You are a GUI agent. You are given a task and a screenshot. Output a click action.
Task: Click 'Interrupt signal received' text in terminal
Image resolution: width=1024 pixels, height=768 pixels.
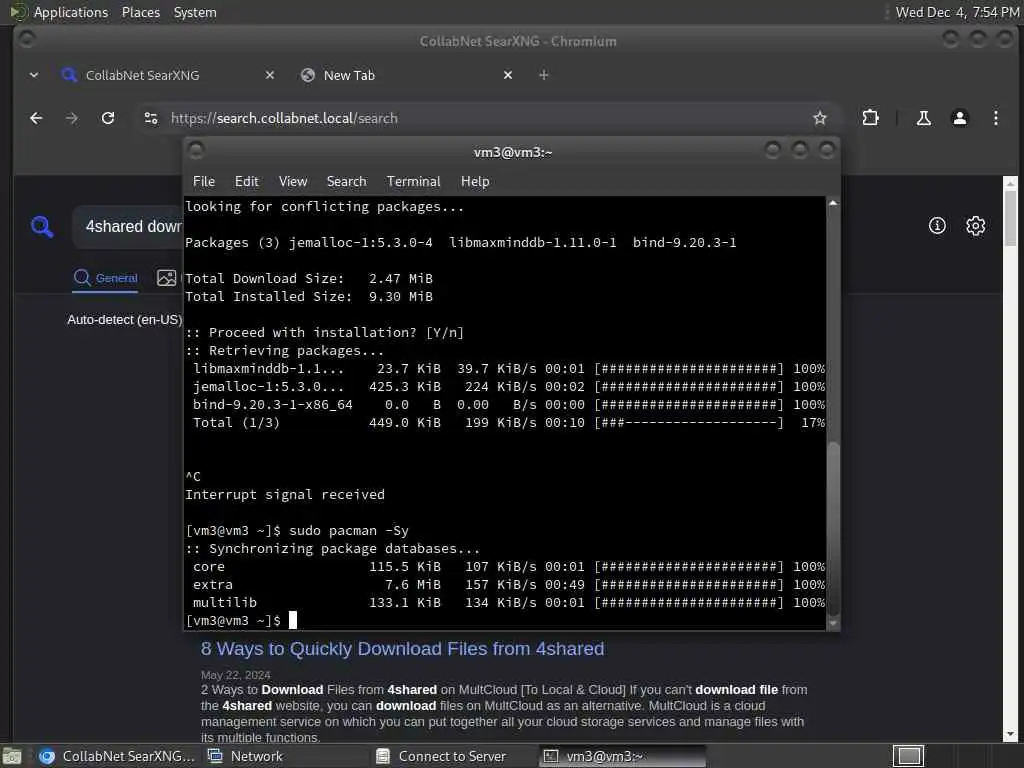tap(285, 494)
